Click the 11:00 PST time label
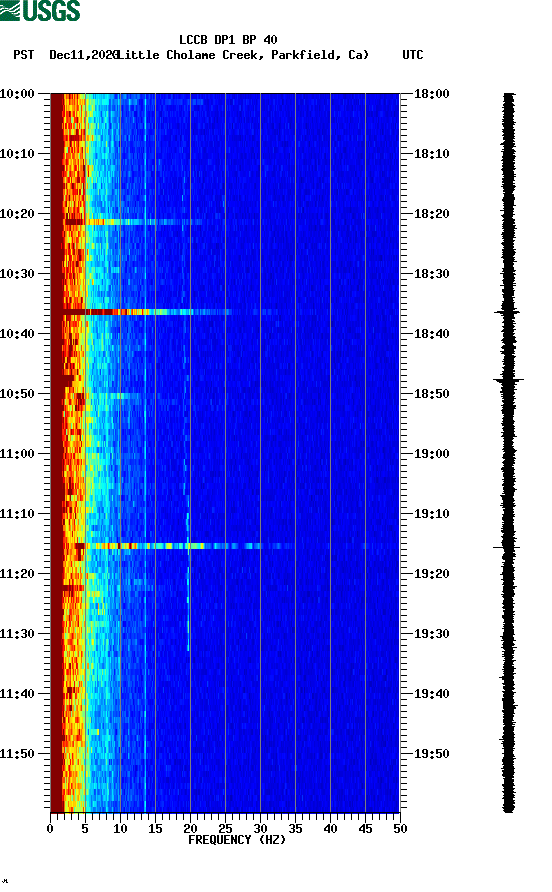 18,454
